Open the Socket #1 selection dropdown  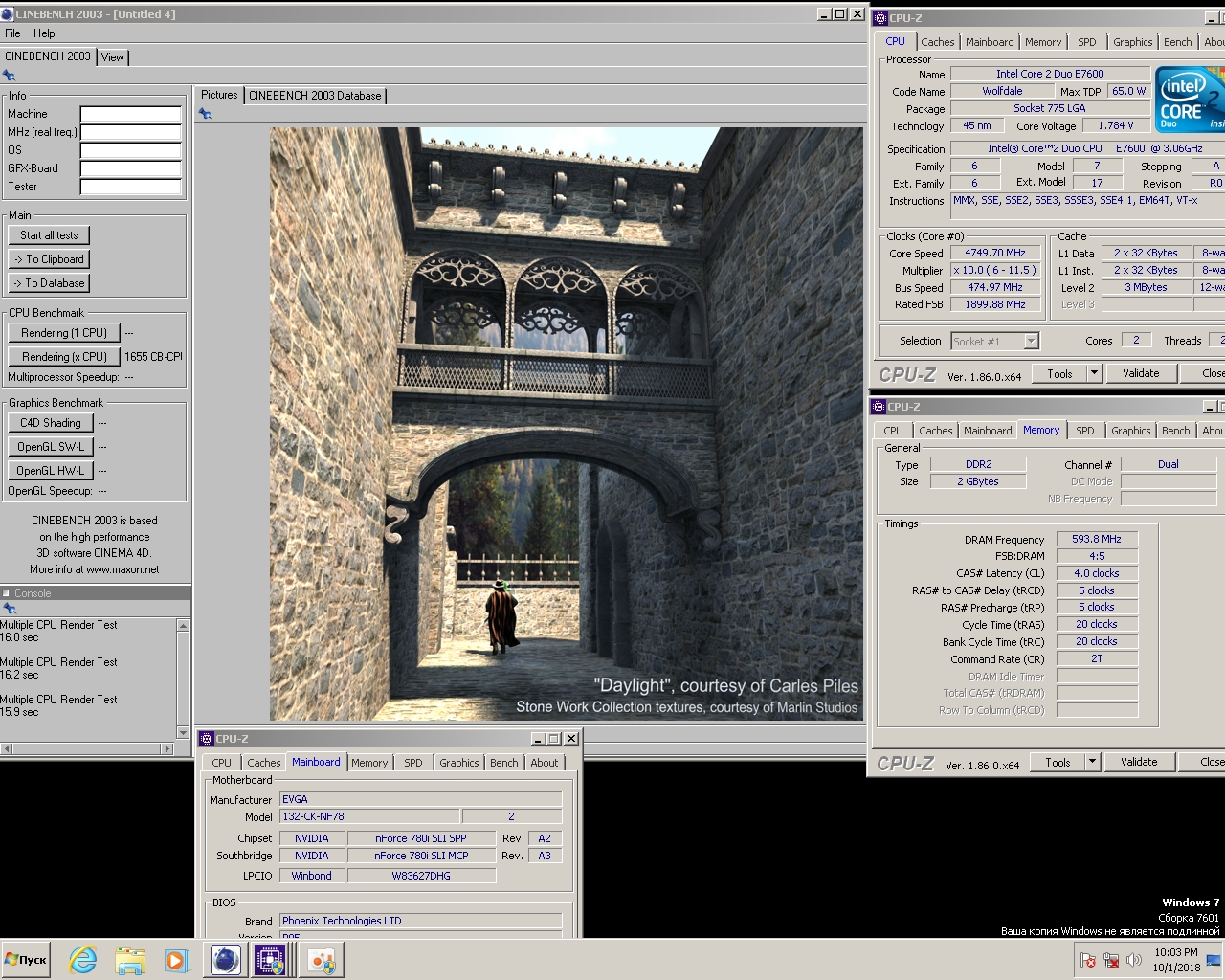click(x=1031, y=341)
